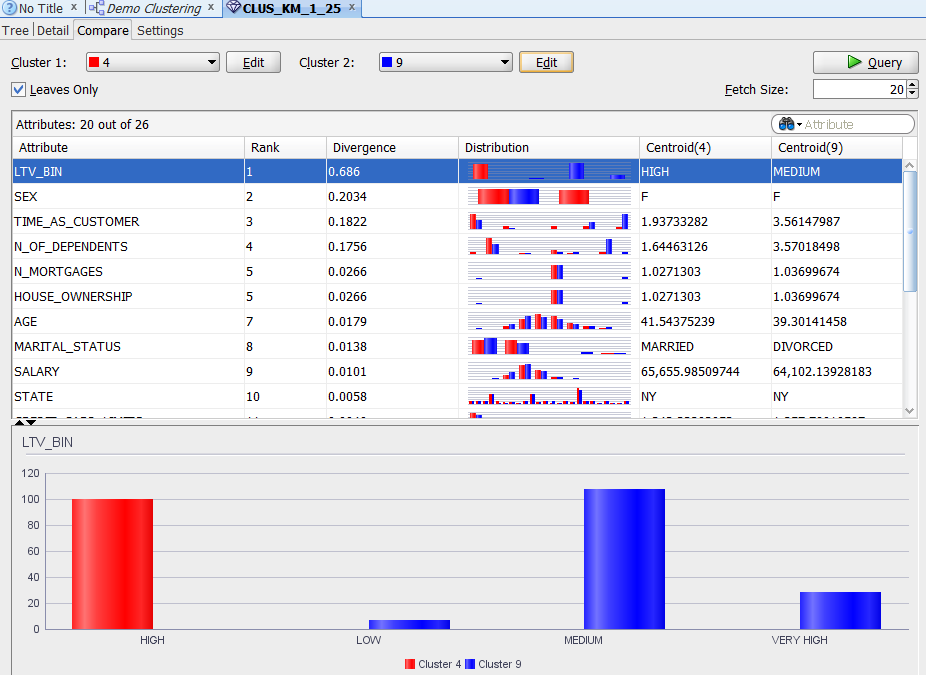Screen dimensions: 926x675
Task: Close the No Title tab
Action: pos(73,8)
